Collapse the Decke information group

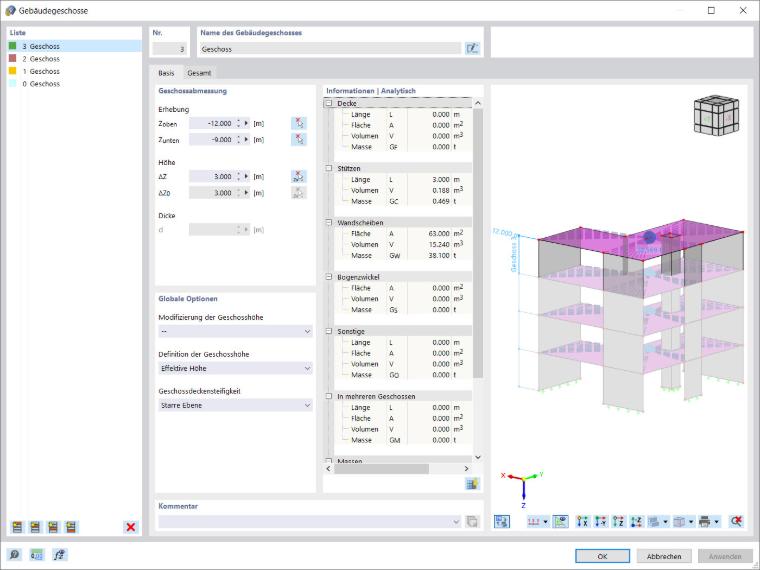point(329,103)
